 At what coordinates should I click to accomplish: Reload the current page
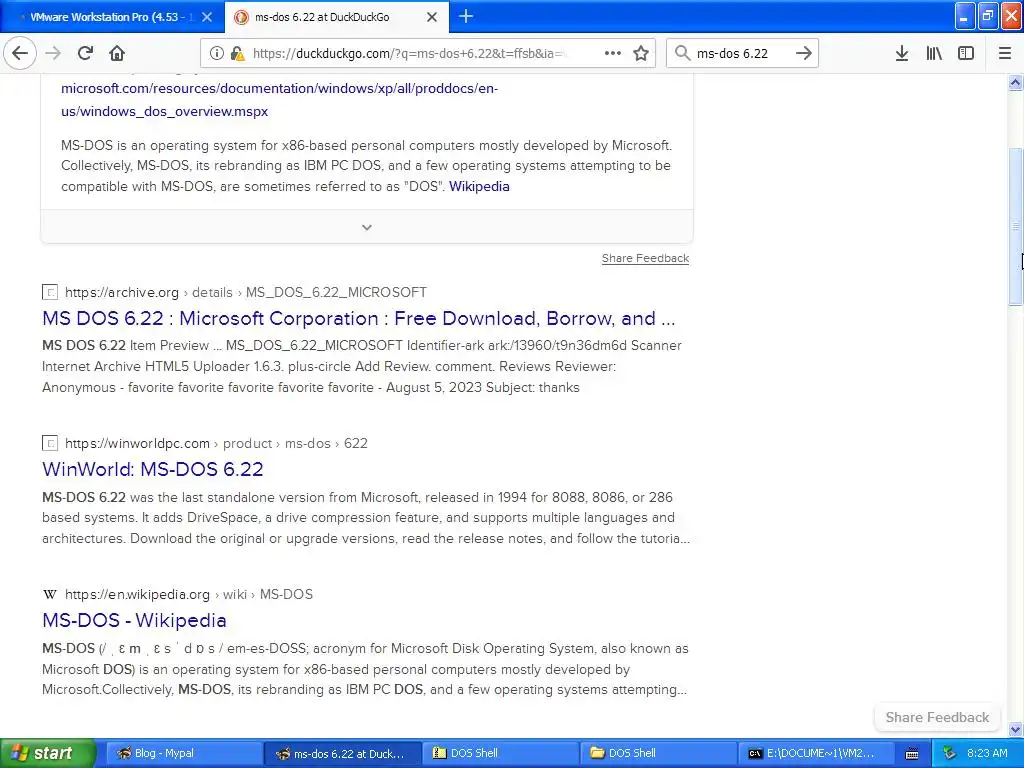click(x=85, y=53)
